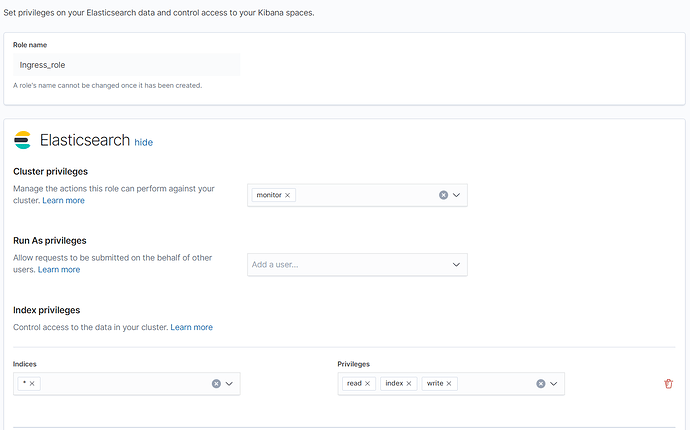This screenshot has height=430, width=690.
Task: Click the Role name input field
Action: (x=126, y=65)
